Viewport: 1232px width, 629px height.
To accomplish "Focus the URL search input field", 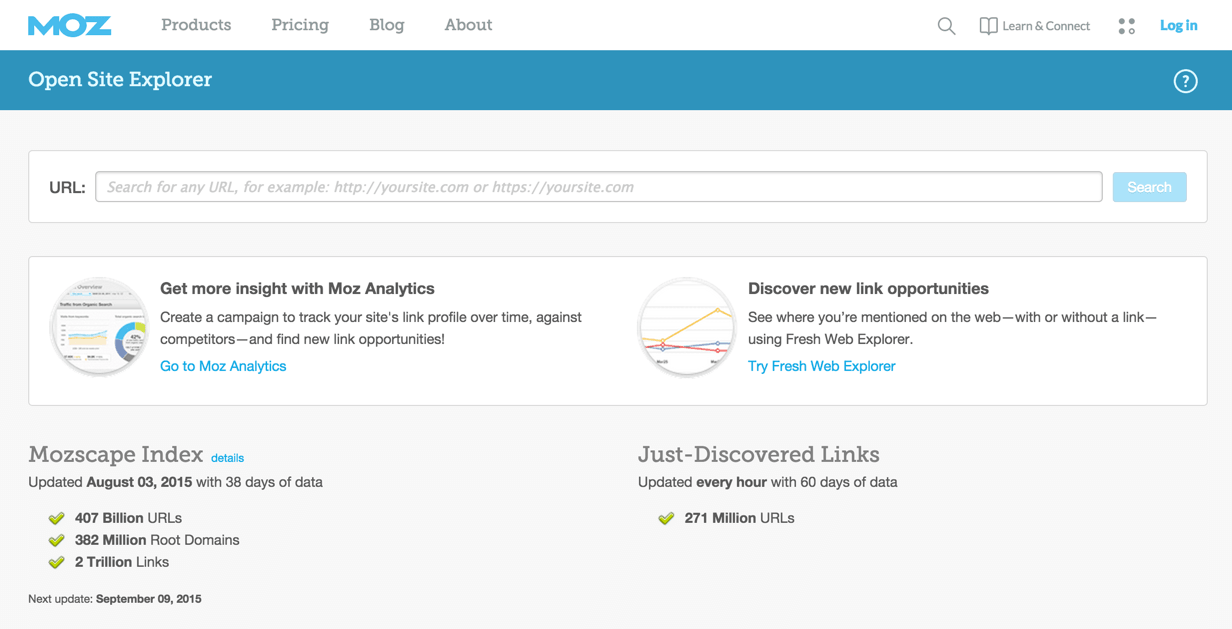I will [599, 187].
